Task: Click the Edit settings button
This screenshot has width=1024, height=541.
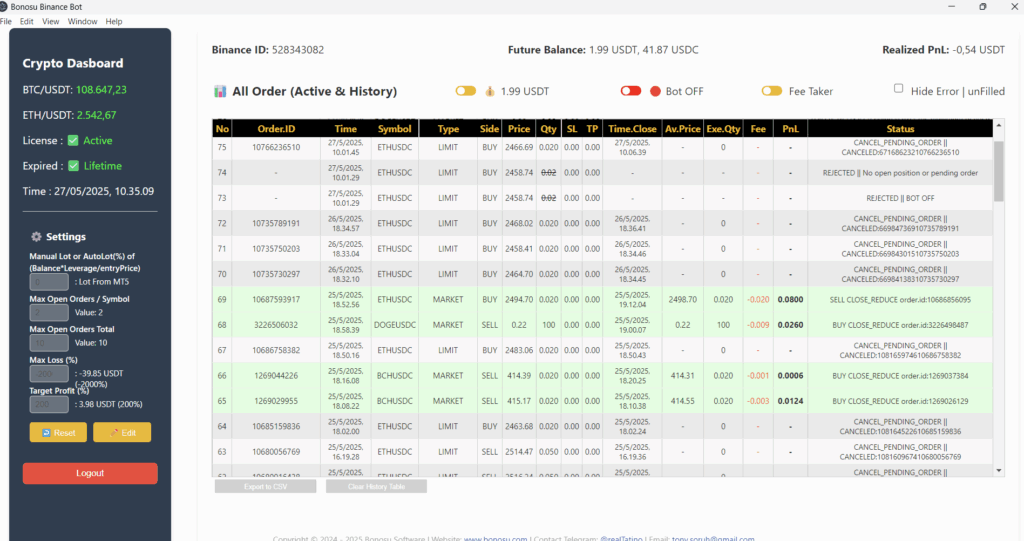Action: point(122,433)
